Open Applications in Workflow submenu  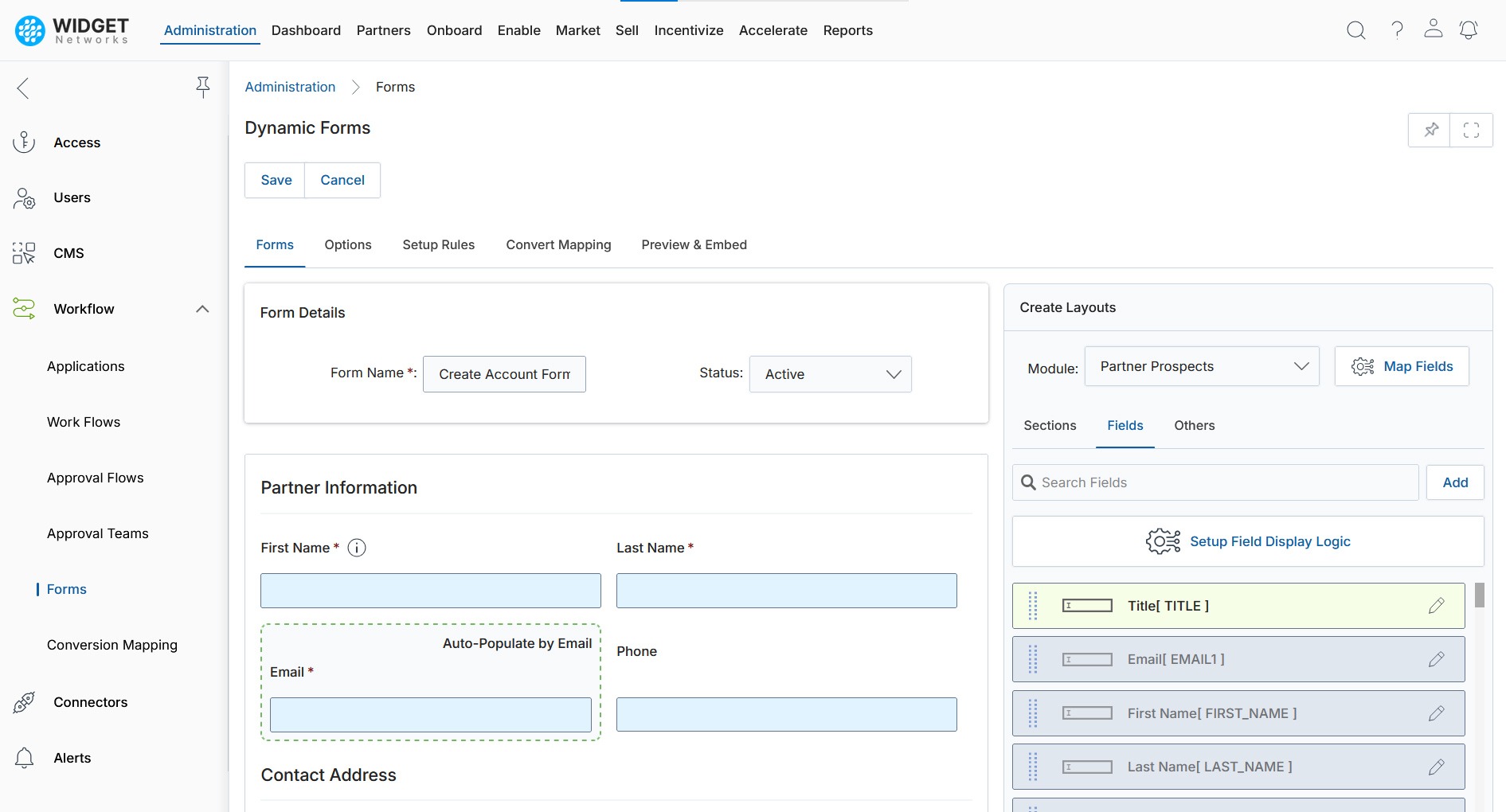[86, 366]
